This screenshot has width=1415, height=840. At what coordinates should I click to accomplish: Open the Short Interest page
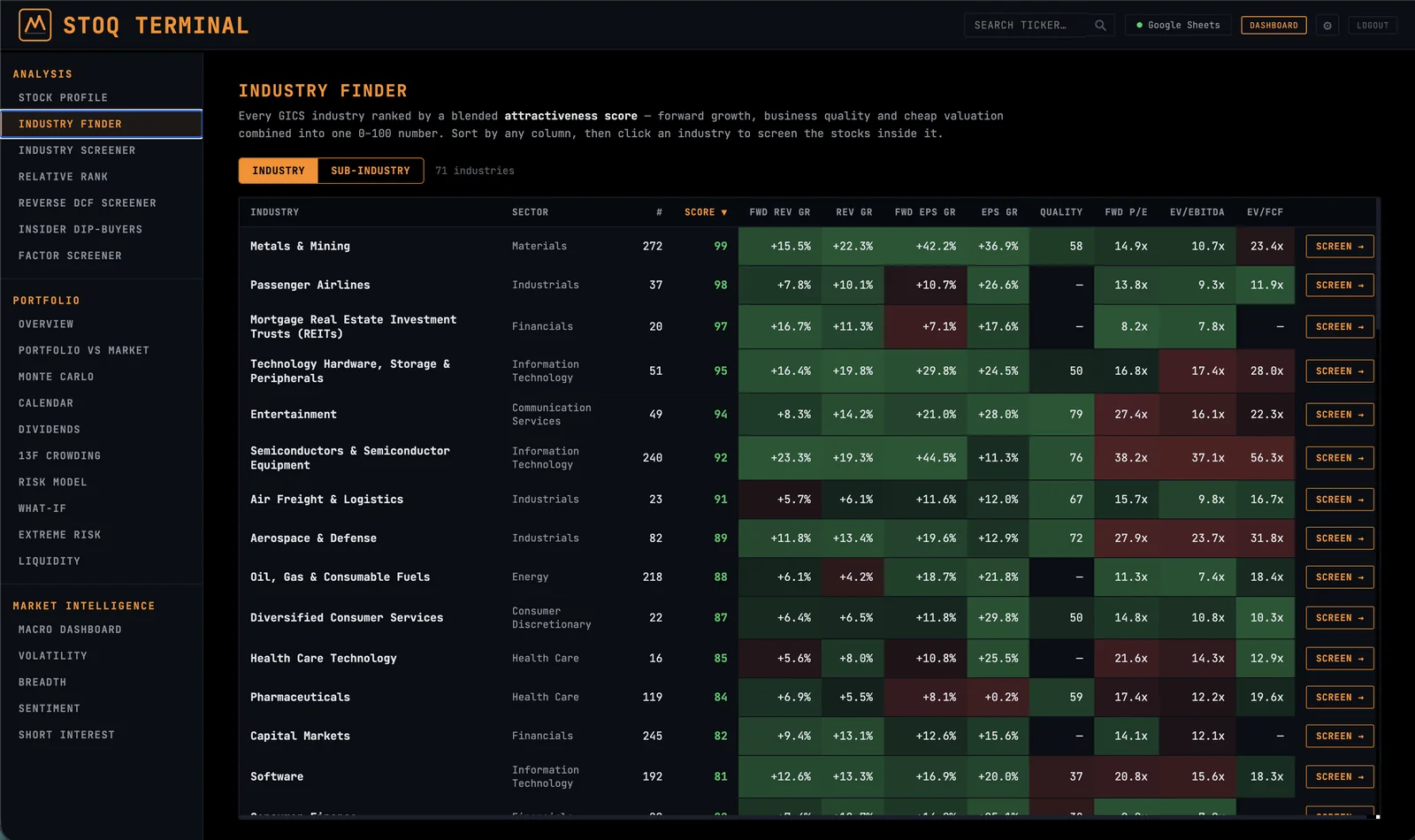point(102,735)
